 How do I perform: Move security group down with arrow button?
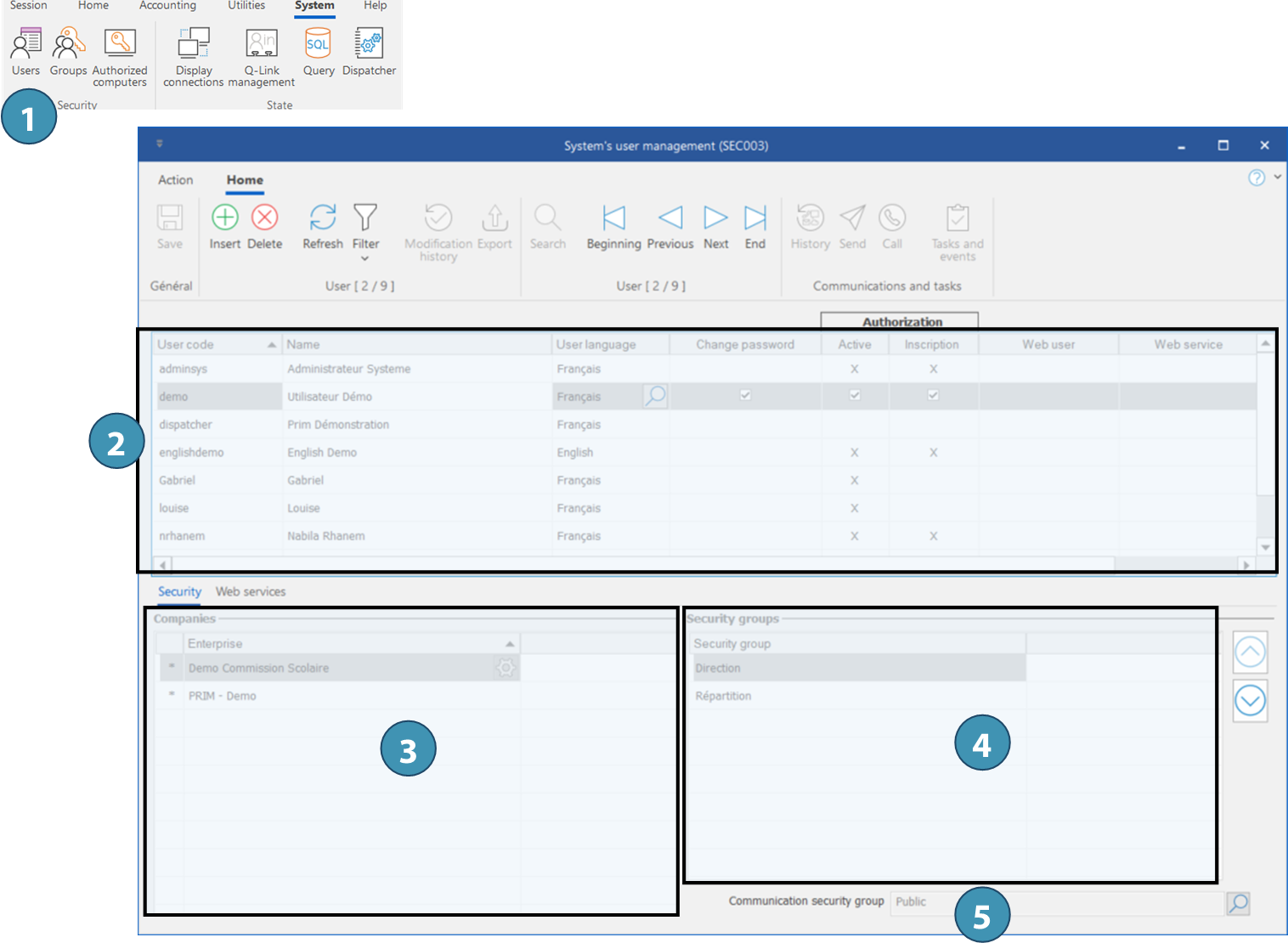coord(1250,701)
